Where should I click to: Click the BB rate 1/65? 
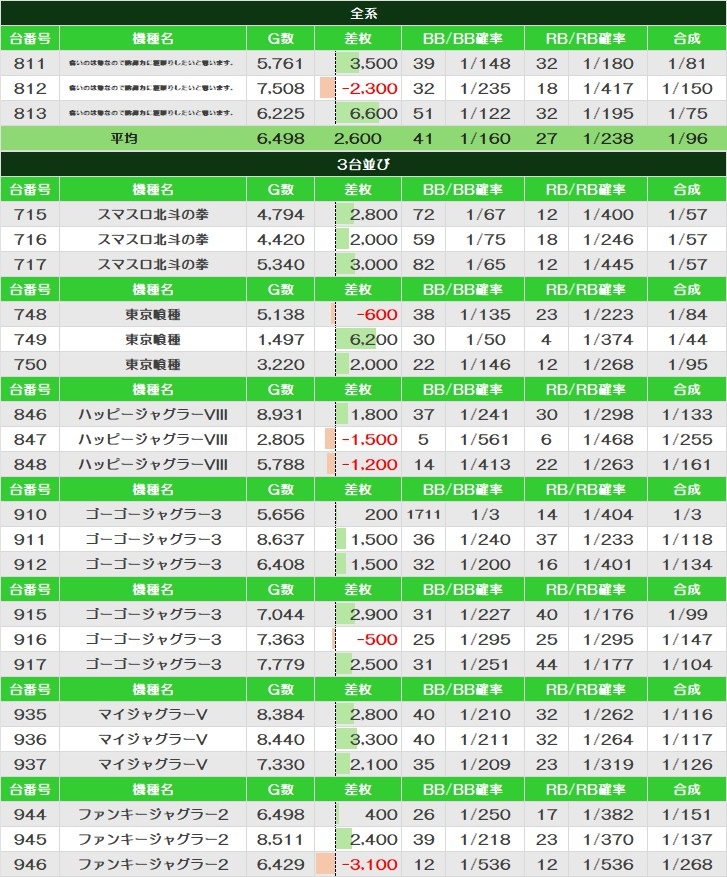tap(485, 265)
